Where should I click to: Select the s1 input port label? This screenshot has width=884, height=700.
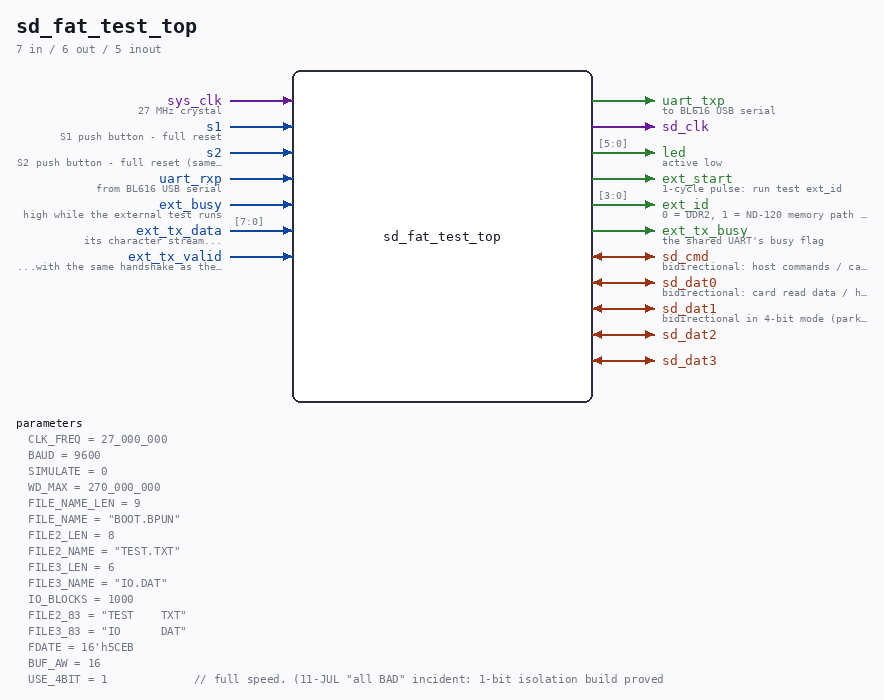[214, 126]
